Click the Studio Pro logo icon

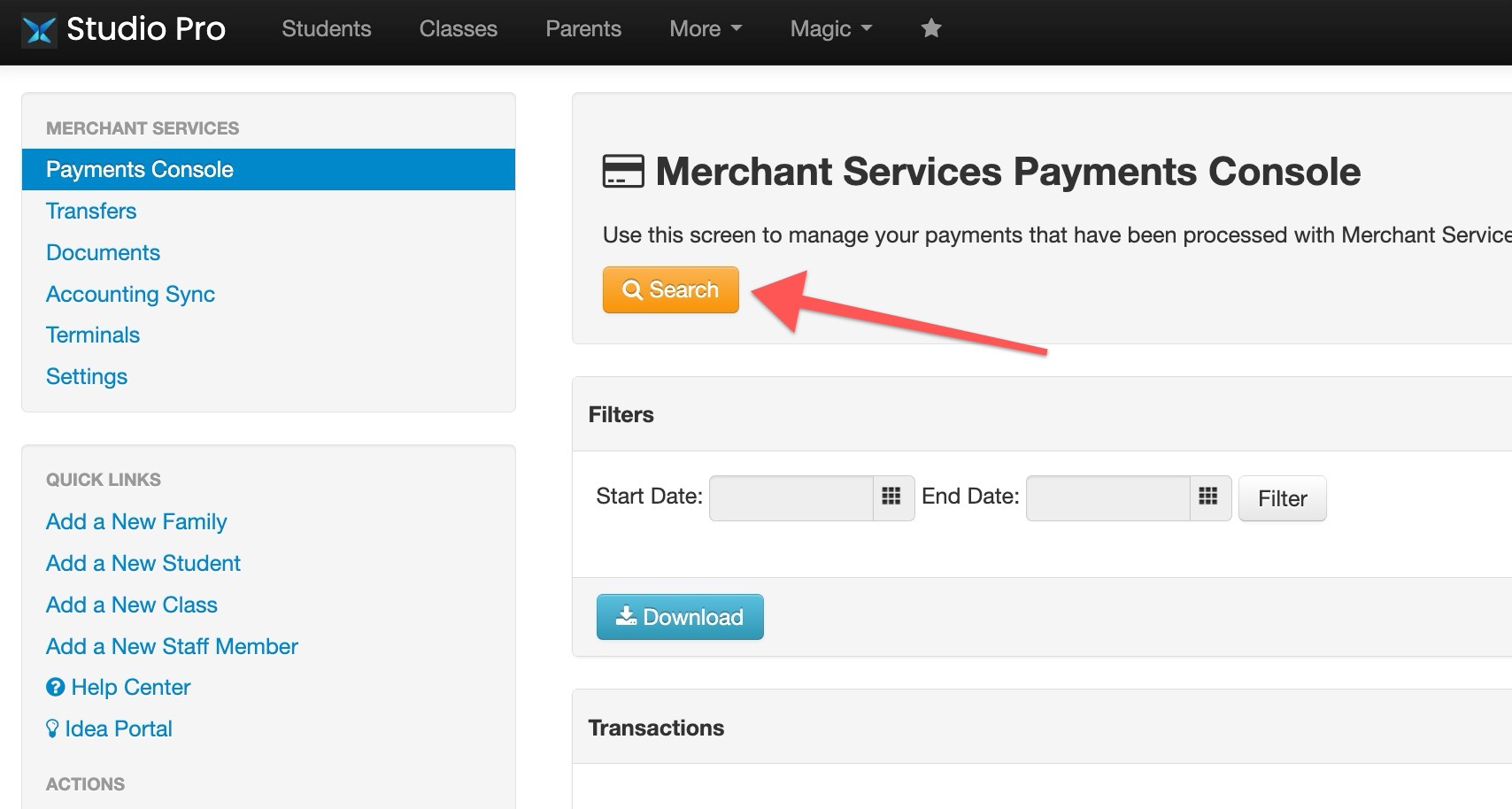click(39, 30)
